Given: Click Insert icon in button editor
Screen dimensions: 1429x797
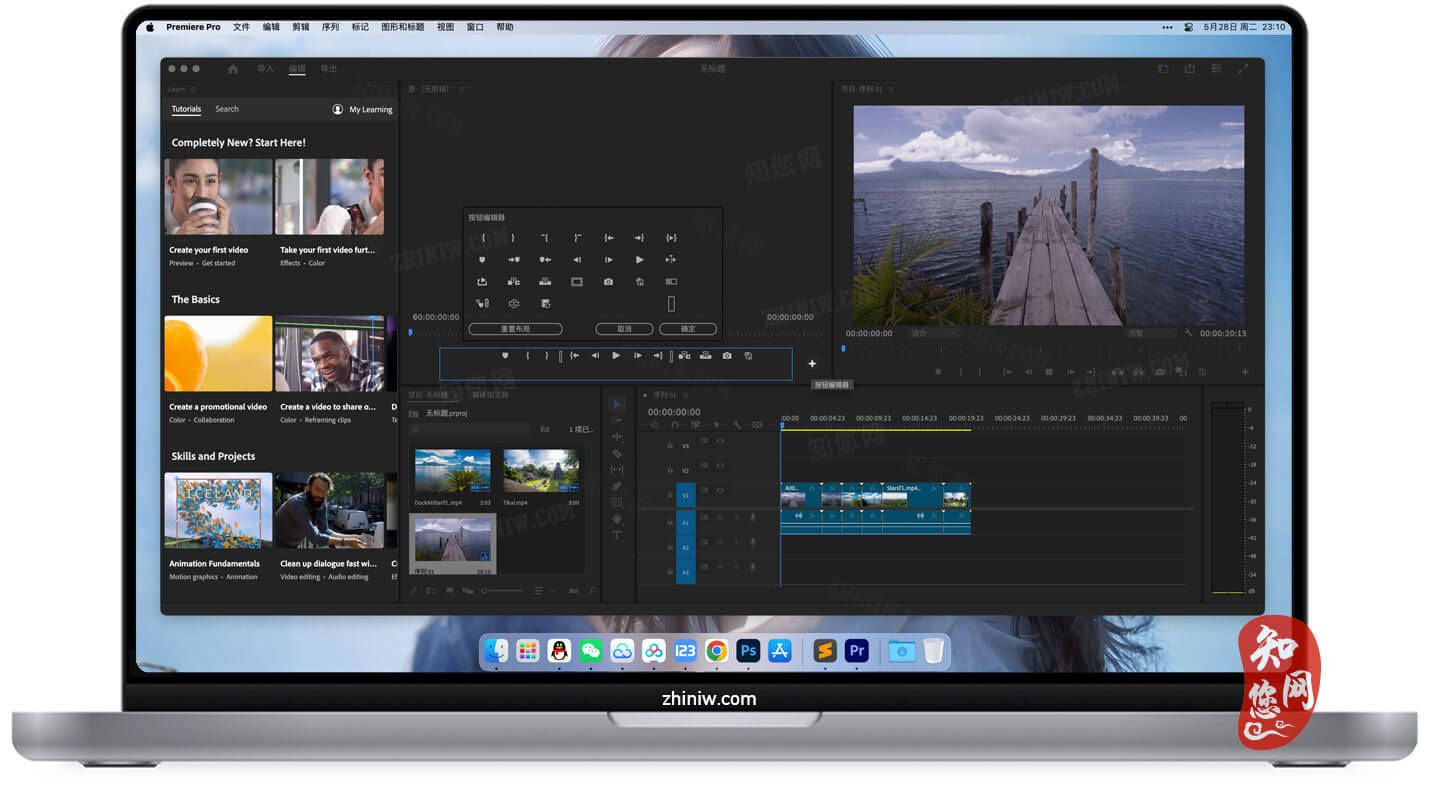Looking at the screenshot, I should (514, 282).
